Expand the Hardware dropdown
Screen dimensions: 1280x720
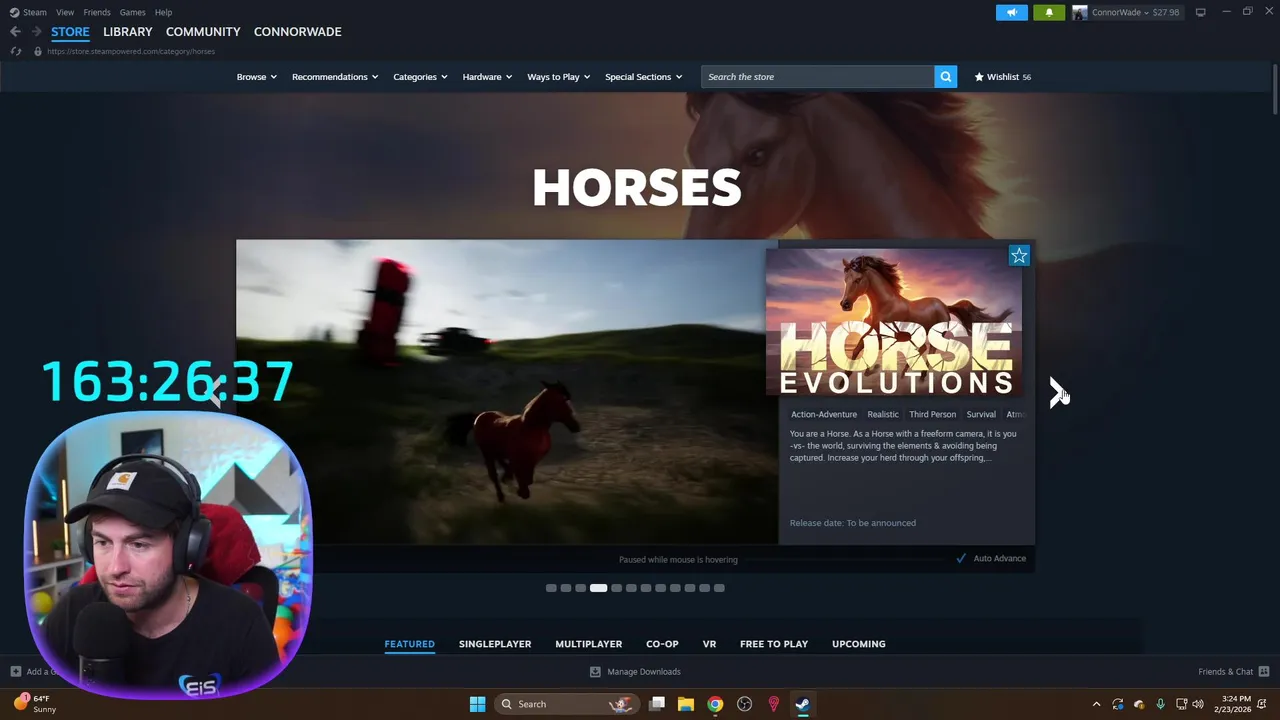[x=487, y=77]
